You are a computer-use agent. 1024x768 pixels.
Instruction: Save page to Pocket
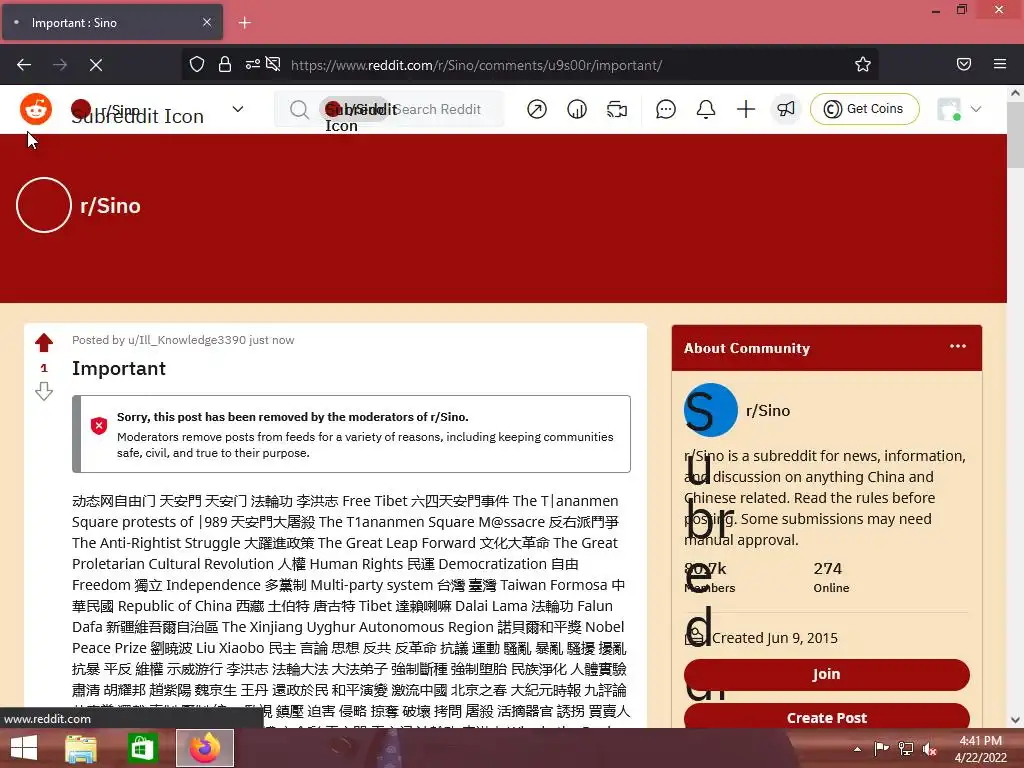[x=964, y=65]
